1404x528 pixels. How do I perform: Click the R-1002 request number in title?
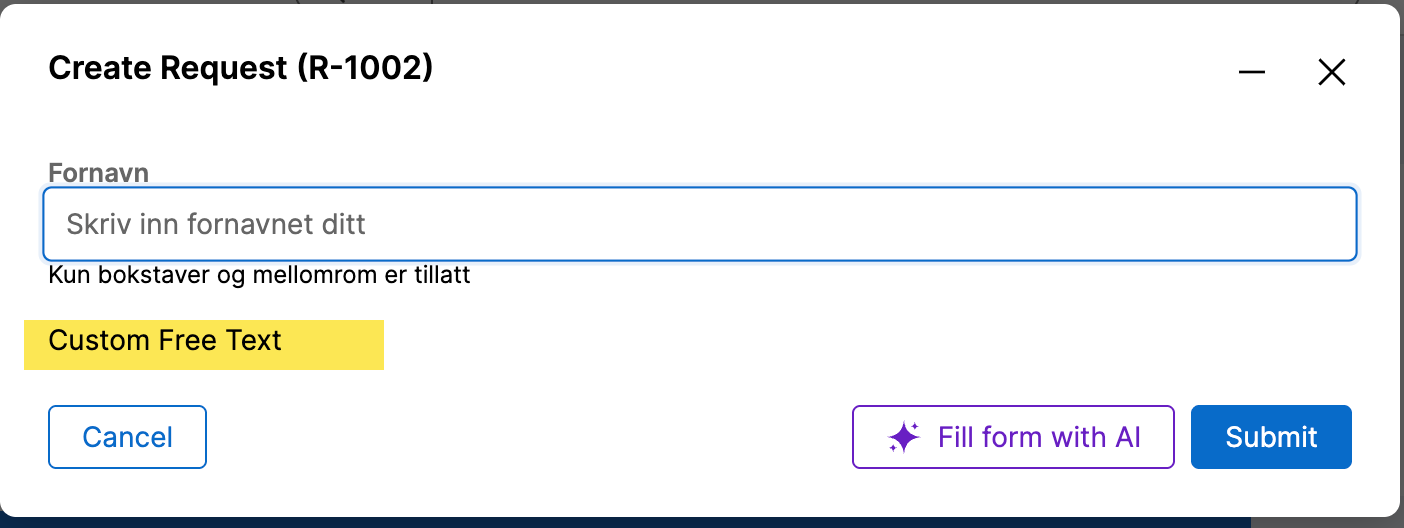(x=364, y=68)
